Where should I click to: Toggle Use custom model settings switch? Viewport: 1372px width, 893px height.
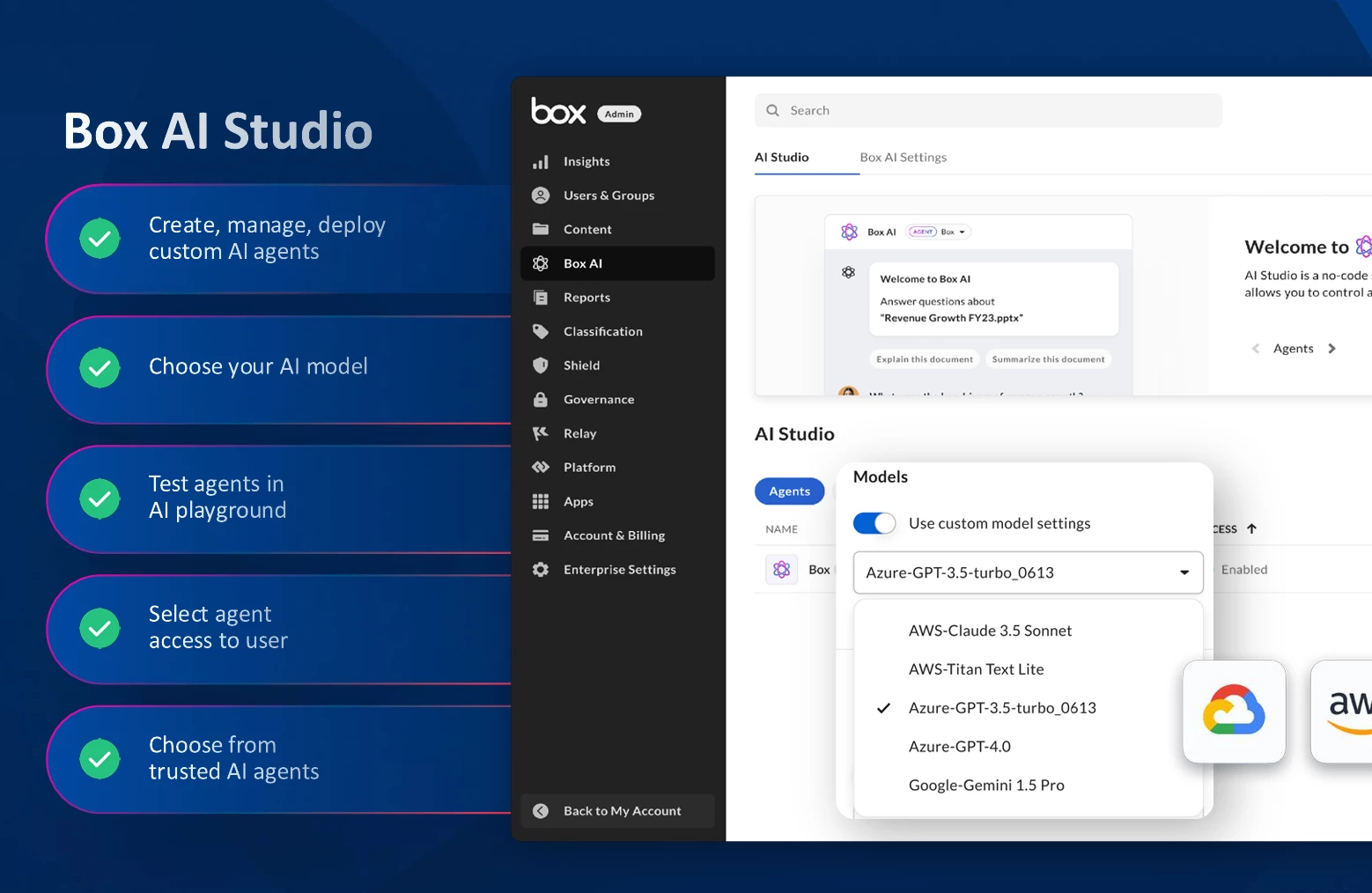874,523
